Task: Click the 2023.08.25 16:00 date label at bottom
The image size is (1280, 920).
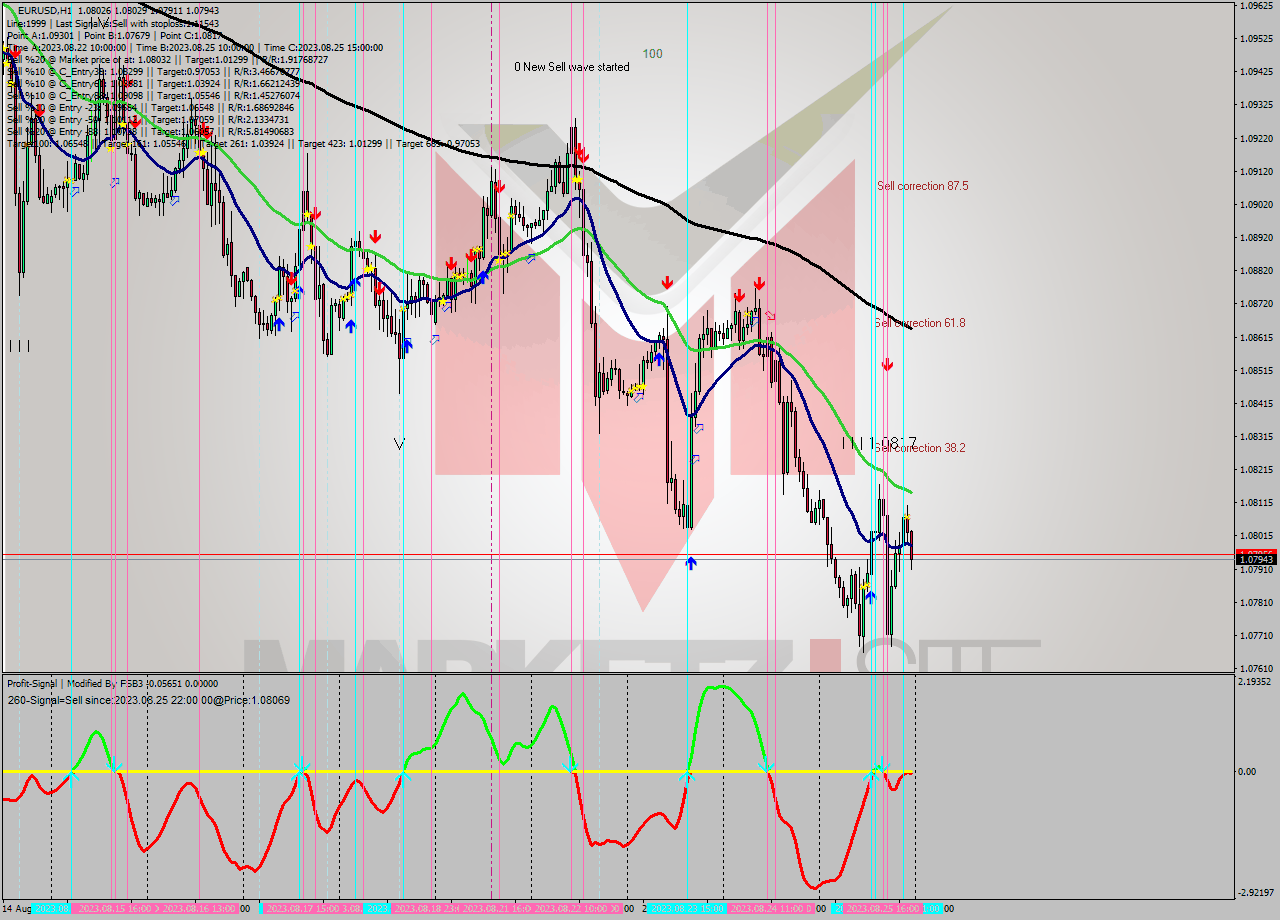Action: pos(886,908)
